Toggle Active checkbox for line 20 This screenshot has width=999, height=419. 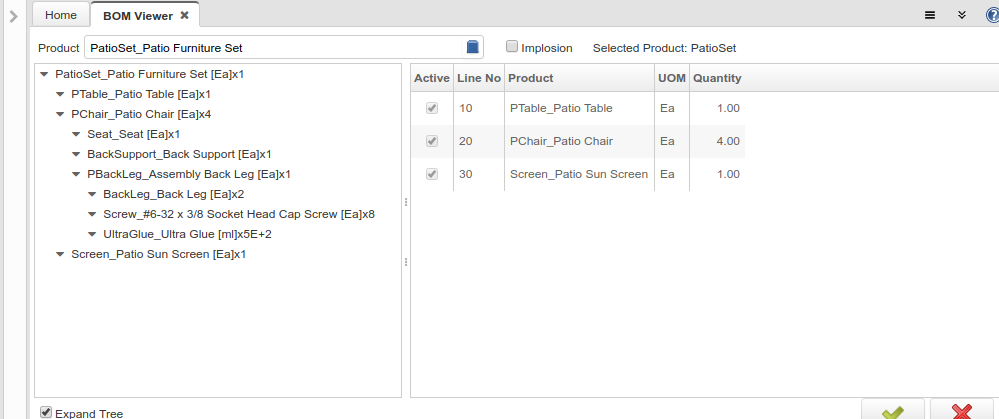(x=432, y=141)
